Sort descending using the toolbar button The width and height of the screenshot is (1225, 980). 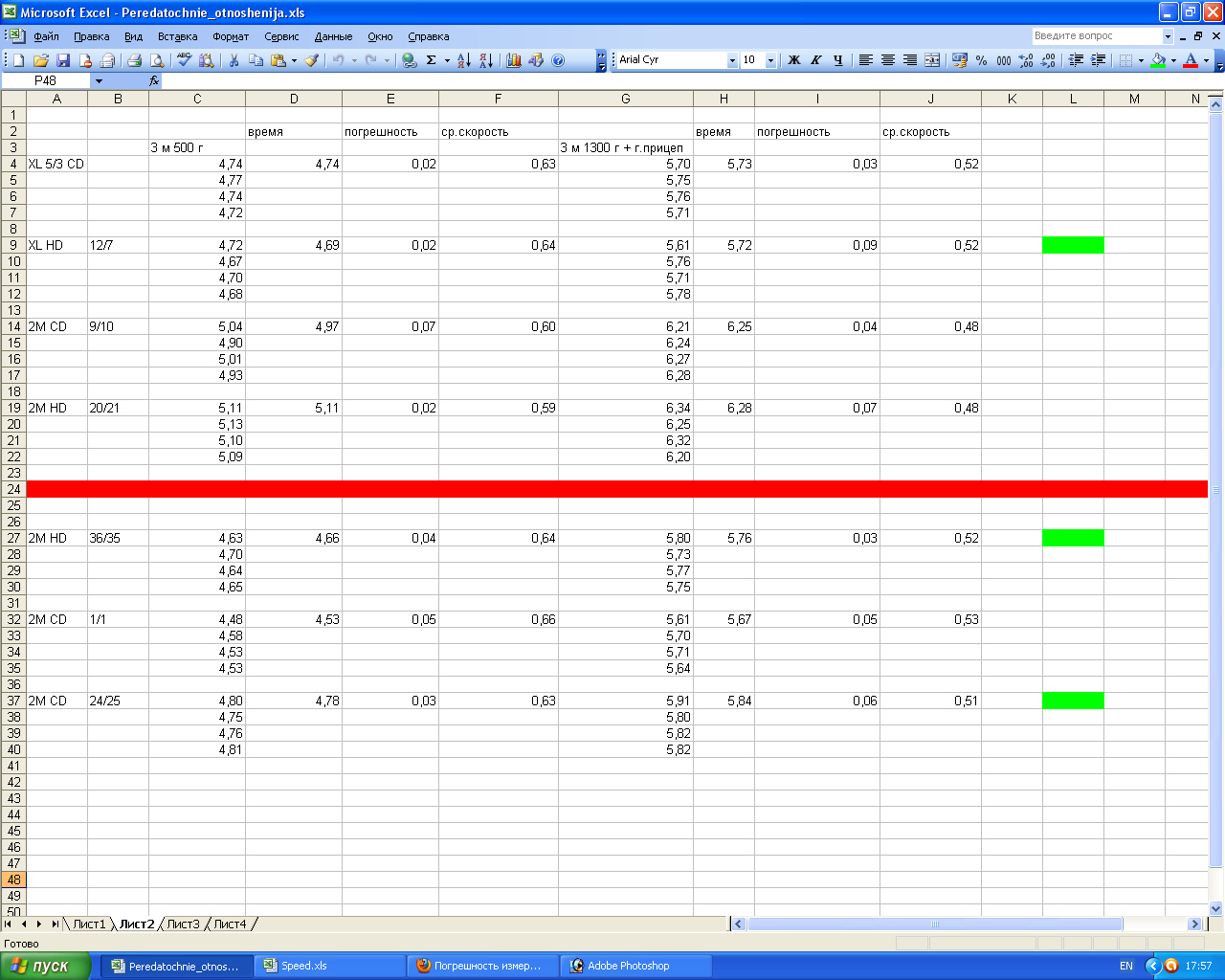click(486, 60)
